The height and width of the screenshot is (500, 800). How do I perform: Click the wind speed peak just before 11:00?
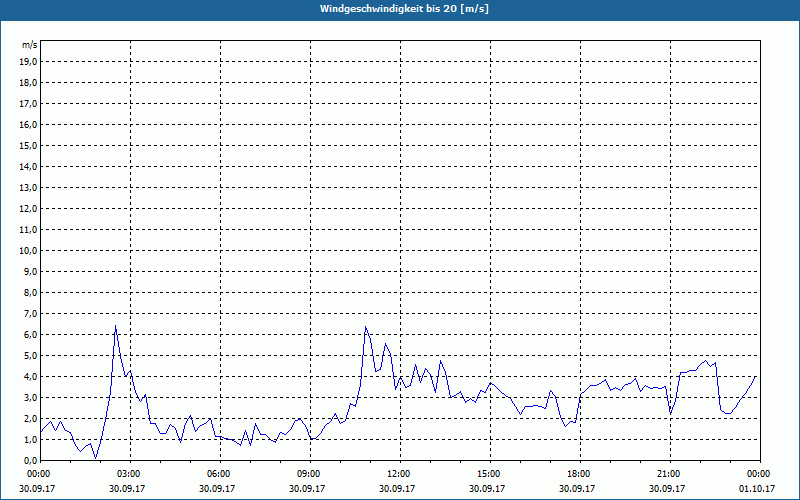click(366, 327)
